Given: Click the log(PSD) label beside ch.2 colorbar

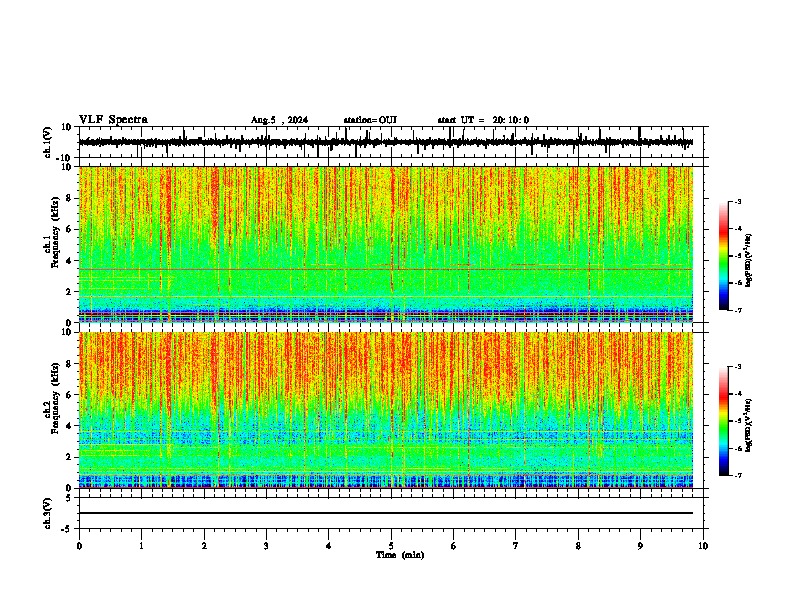Looking at the screenshot, I should click(x=748, y=425).
